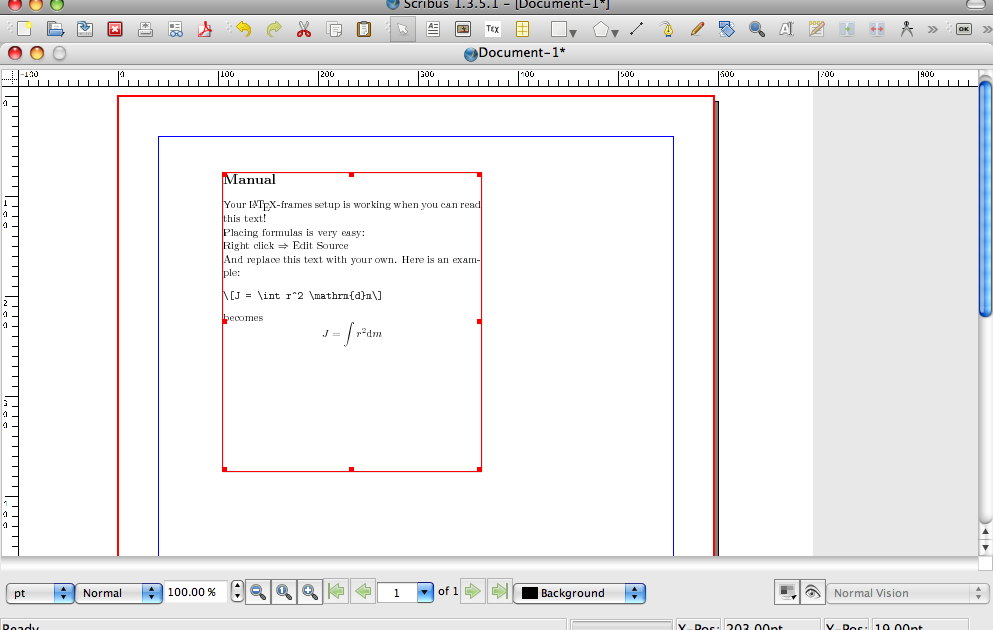
Task: Select the Freehand pencil tool
Action: pos(697,29)
